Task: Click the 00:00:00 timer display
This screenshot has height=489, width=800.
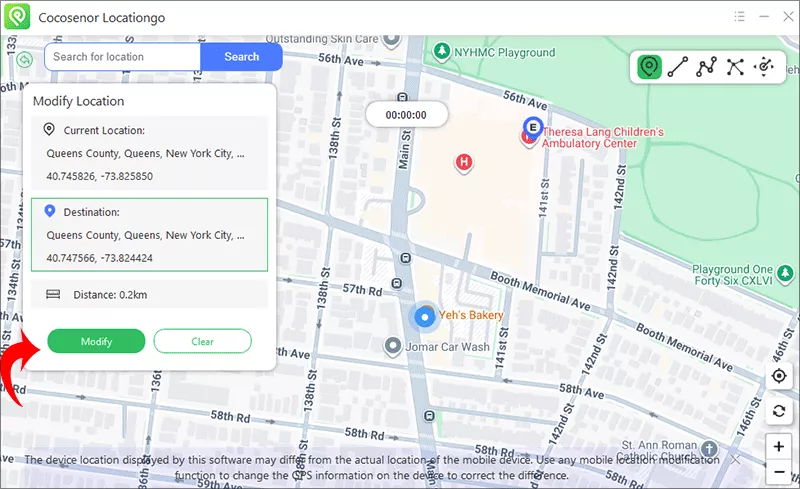Action: (x=407, y=115)
